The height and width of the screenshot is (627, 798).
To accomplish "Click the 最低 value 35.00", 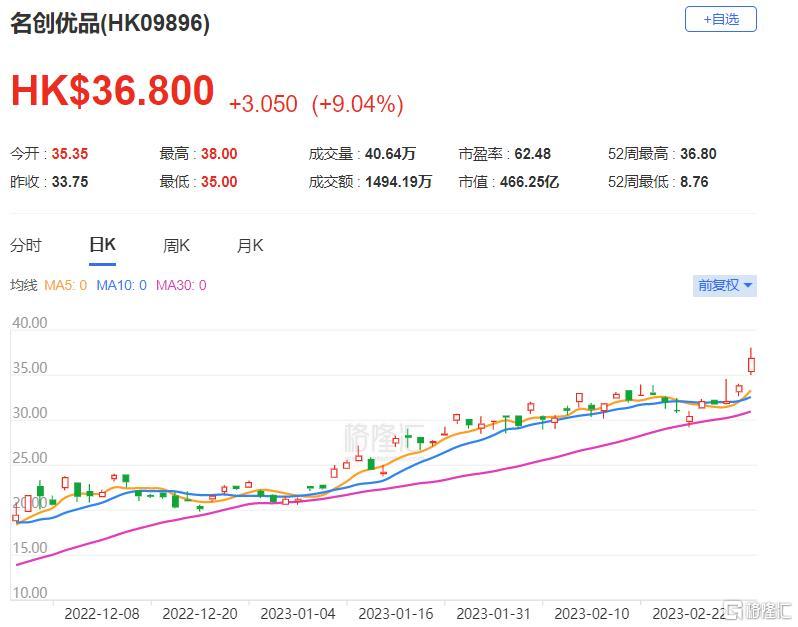I will 219,182.
